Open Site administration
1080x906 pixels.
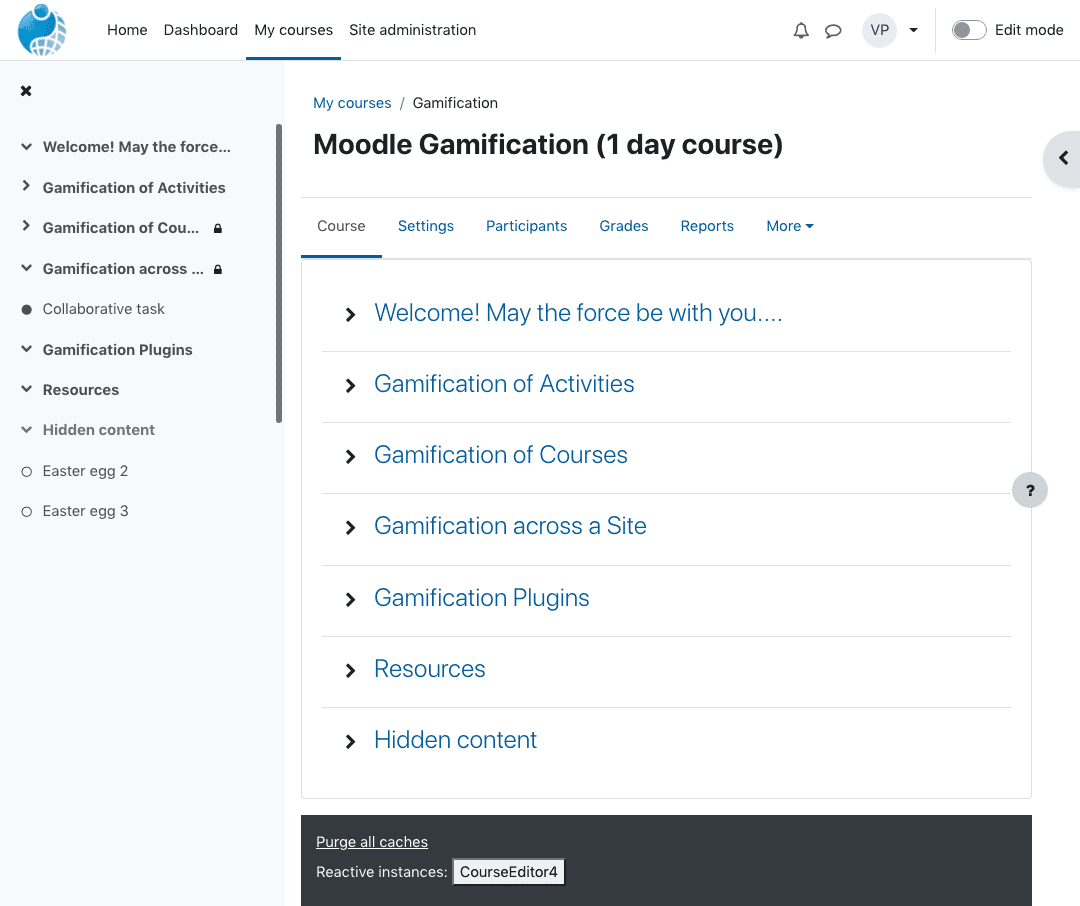(x=412, y=30)
